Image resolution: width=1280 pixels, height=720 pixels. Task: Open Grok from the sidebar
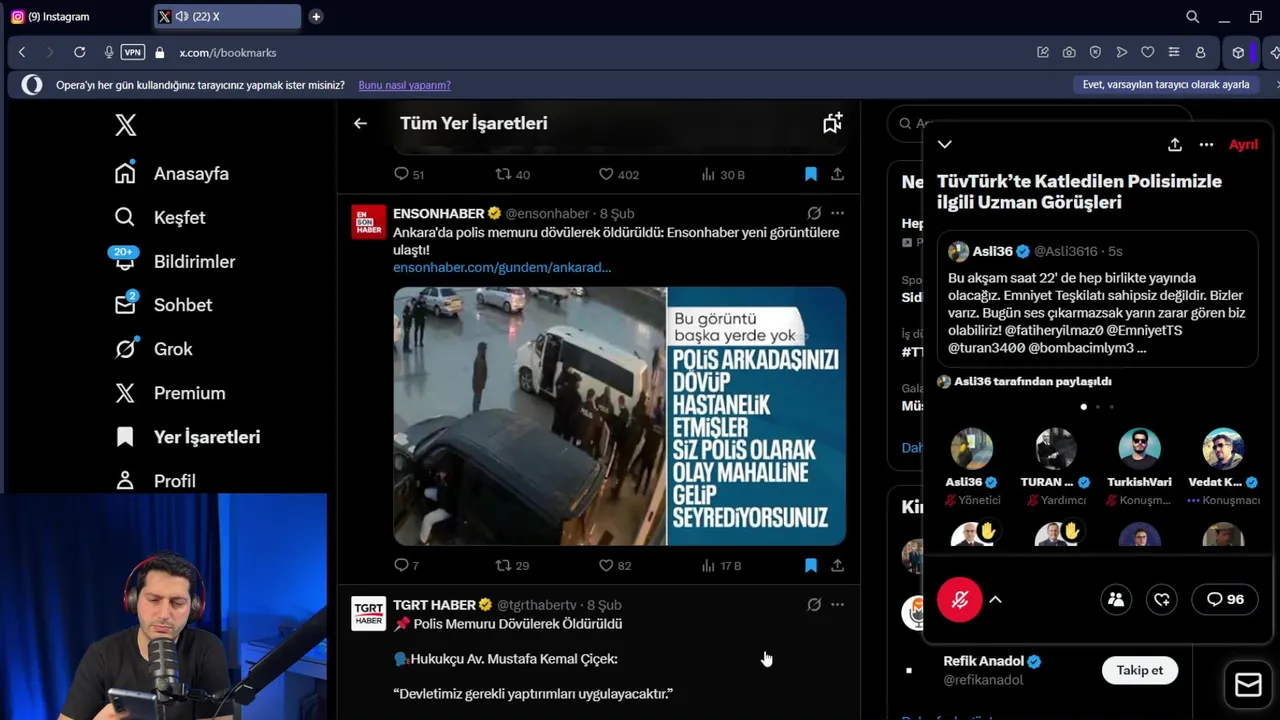point(125,349)
